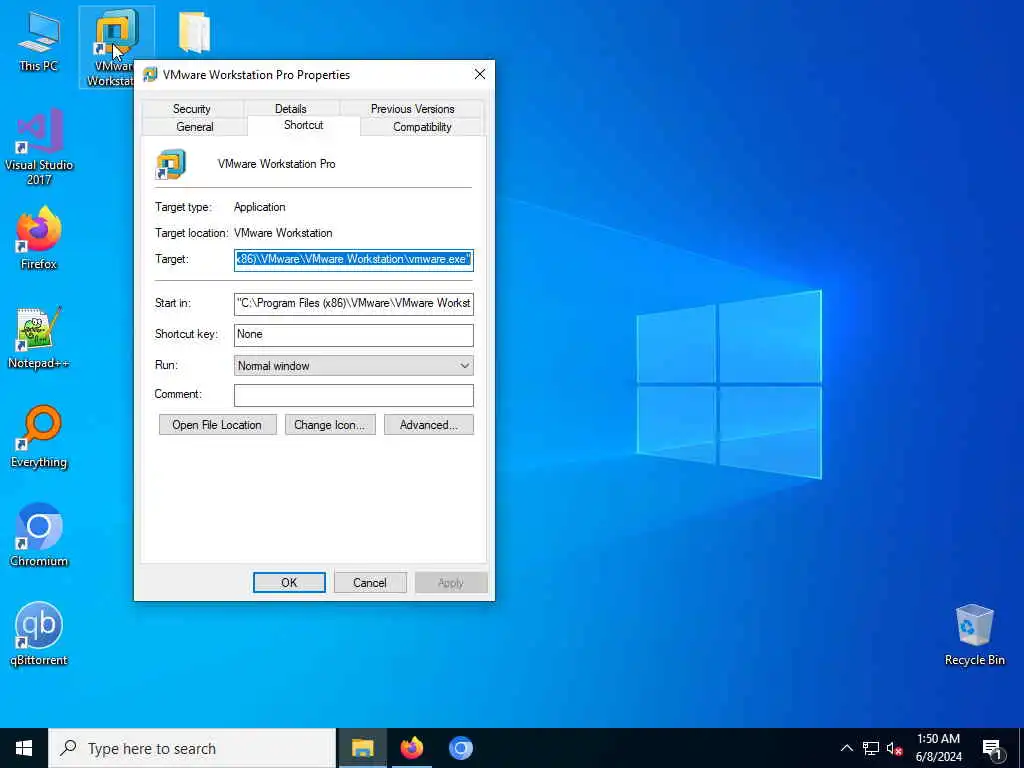Show hidden system tray icons
This screenshot has height=768, width=1024.
click(x=846, y=748)
